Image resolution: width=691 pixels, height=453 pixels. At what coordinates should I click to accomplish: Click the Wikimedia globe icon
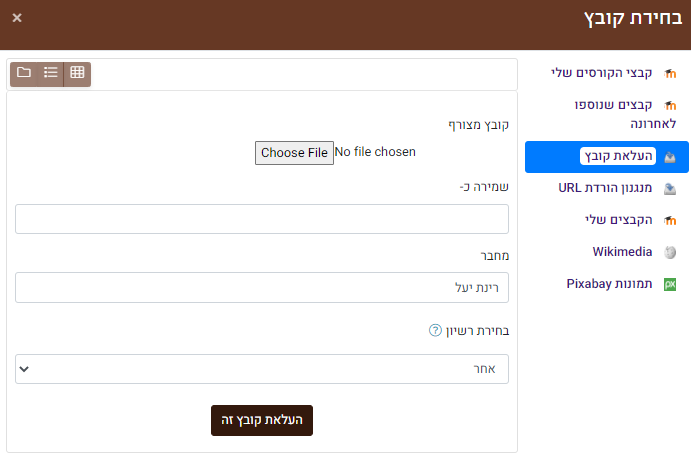(670, 252)
